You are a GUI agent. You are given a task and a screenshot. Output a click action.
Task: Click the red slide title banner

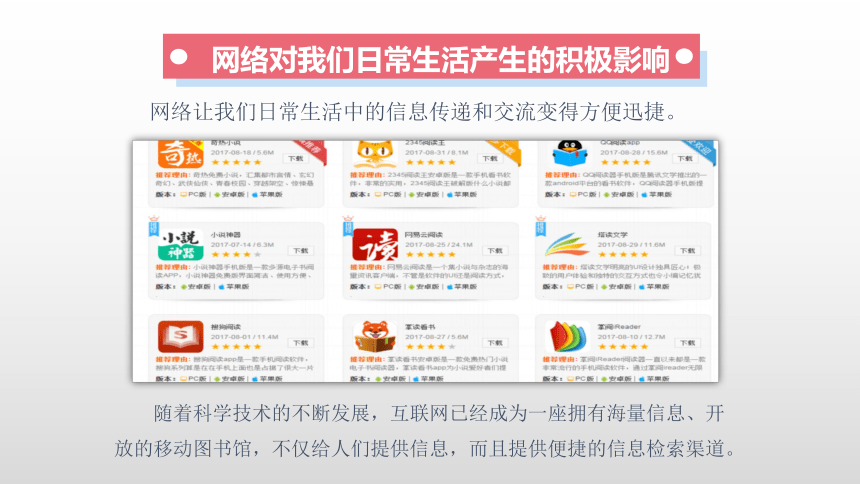pyautogui.click(x=431, y=57)
